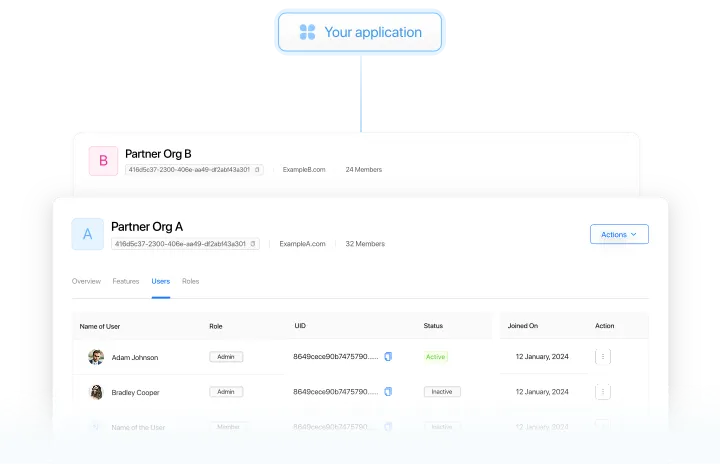Click the Role column header
The image size is (720, 464).
point(216,326)
